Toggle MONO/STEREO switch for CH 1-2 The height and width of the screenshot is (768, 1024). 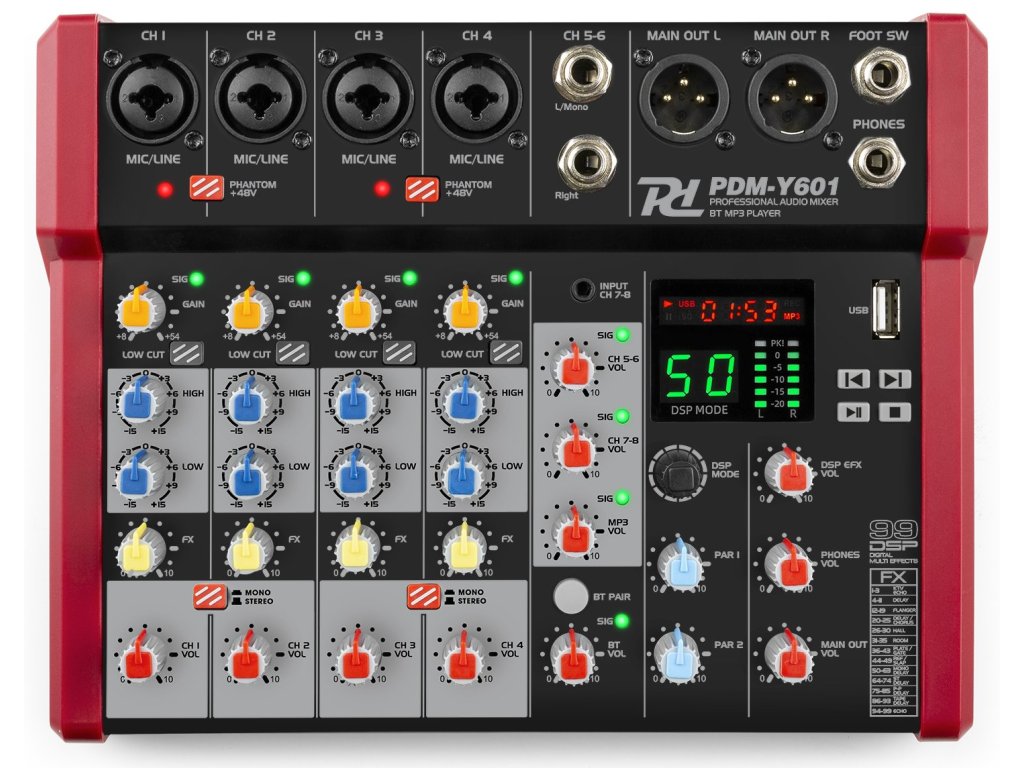pos(210,596)
